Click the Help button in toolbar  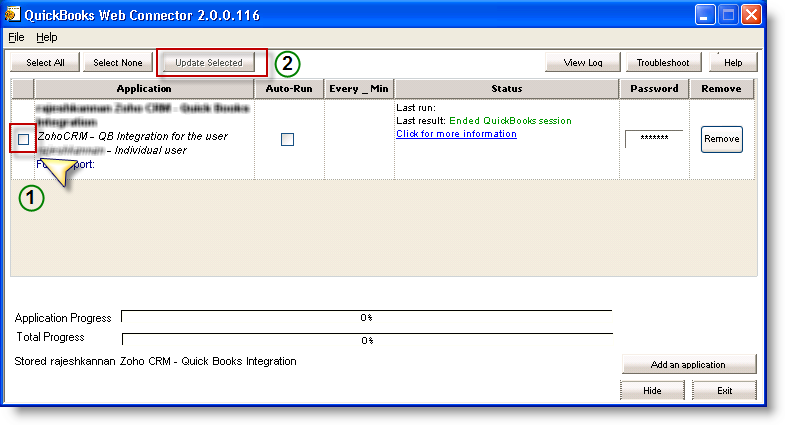[x=733, y=63]
